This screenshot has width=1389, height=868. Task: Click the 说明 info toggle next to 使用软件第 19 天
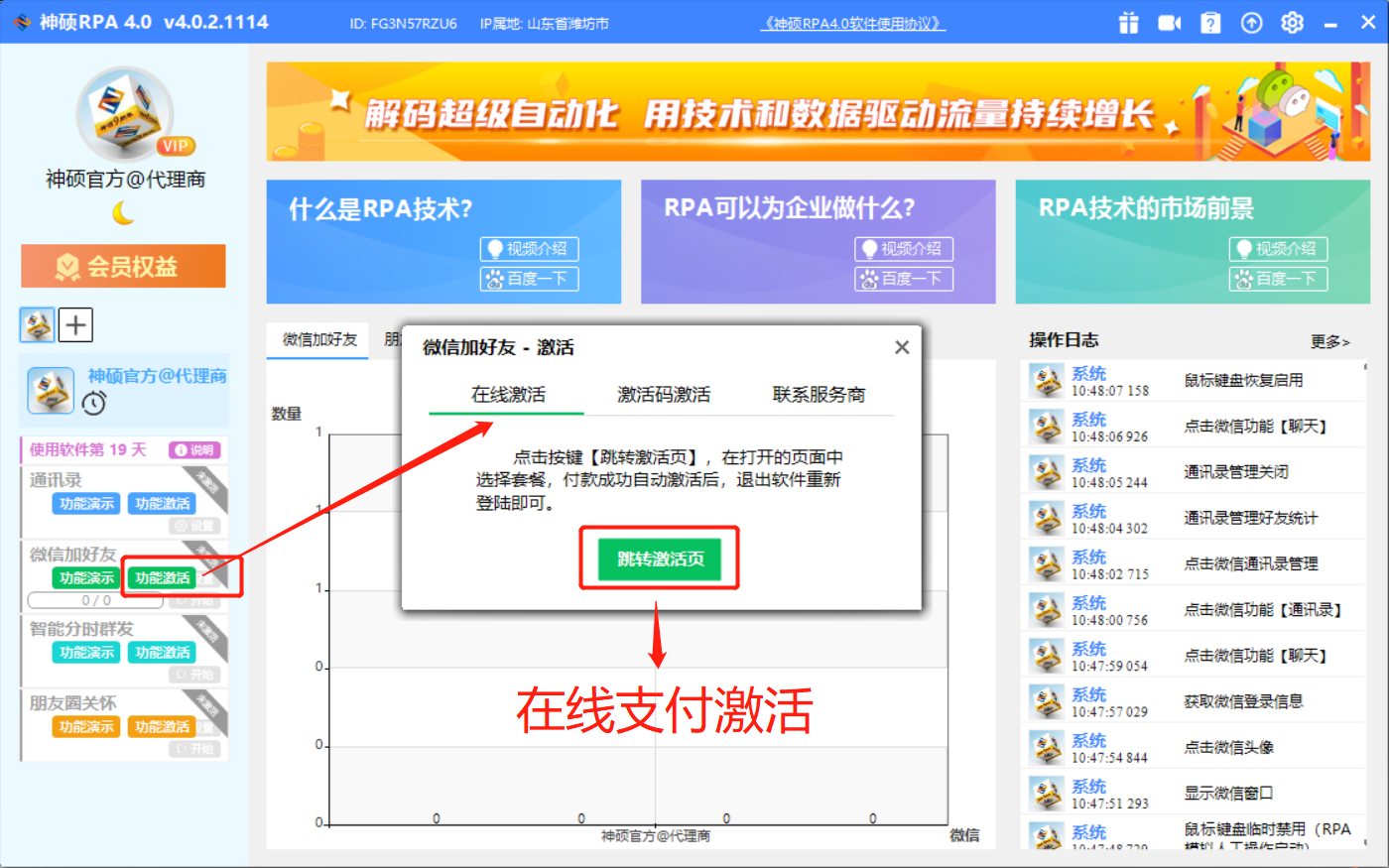[191, 450]
